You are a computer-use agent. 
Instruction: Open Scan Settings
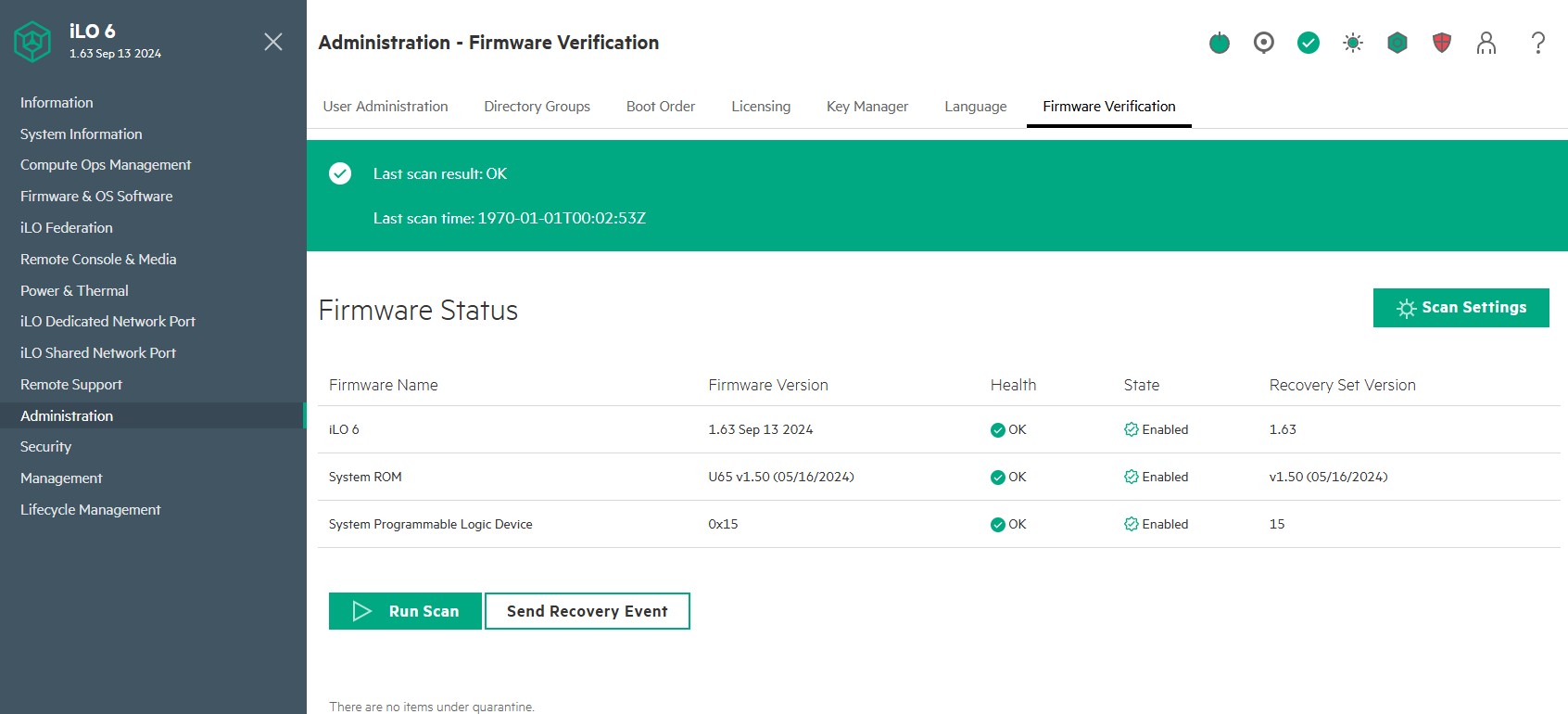[x=1461, y=308]
